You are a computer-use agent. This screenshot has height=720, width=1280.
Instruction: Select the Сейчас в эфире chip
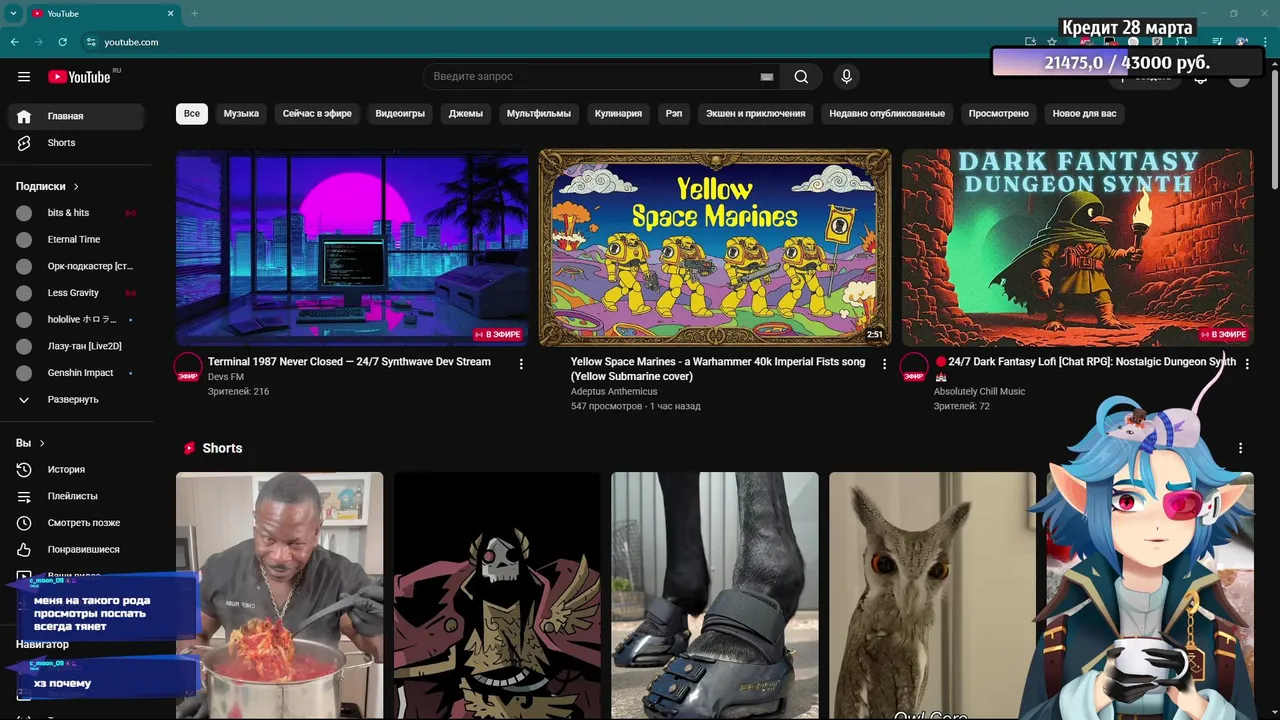[317, 113]
